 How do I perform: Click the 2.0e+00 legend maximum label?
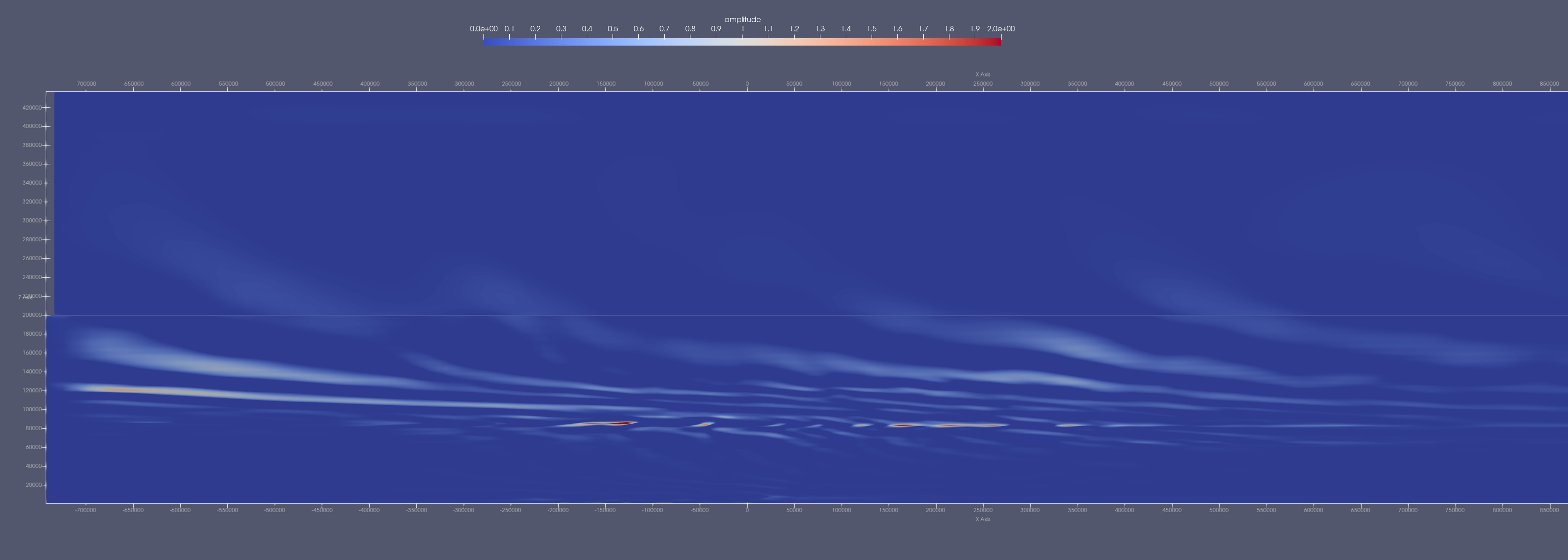(x=1001, y=29)
